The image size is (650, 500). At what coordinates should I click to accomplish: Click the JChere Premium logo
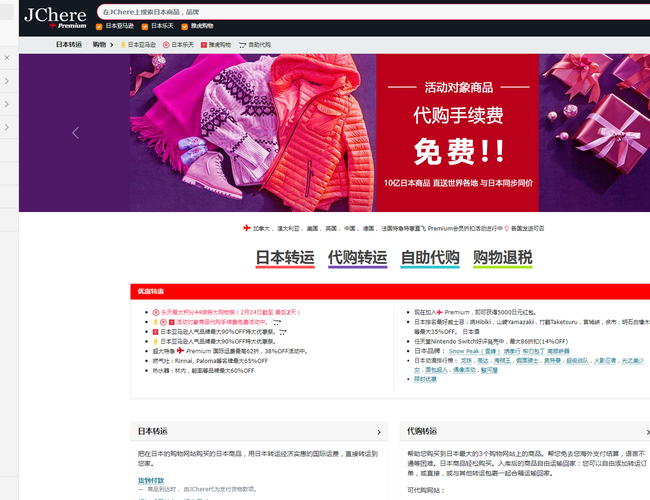54,18
